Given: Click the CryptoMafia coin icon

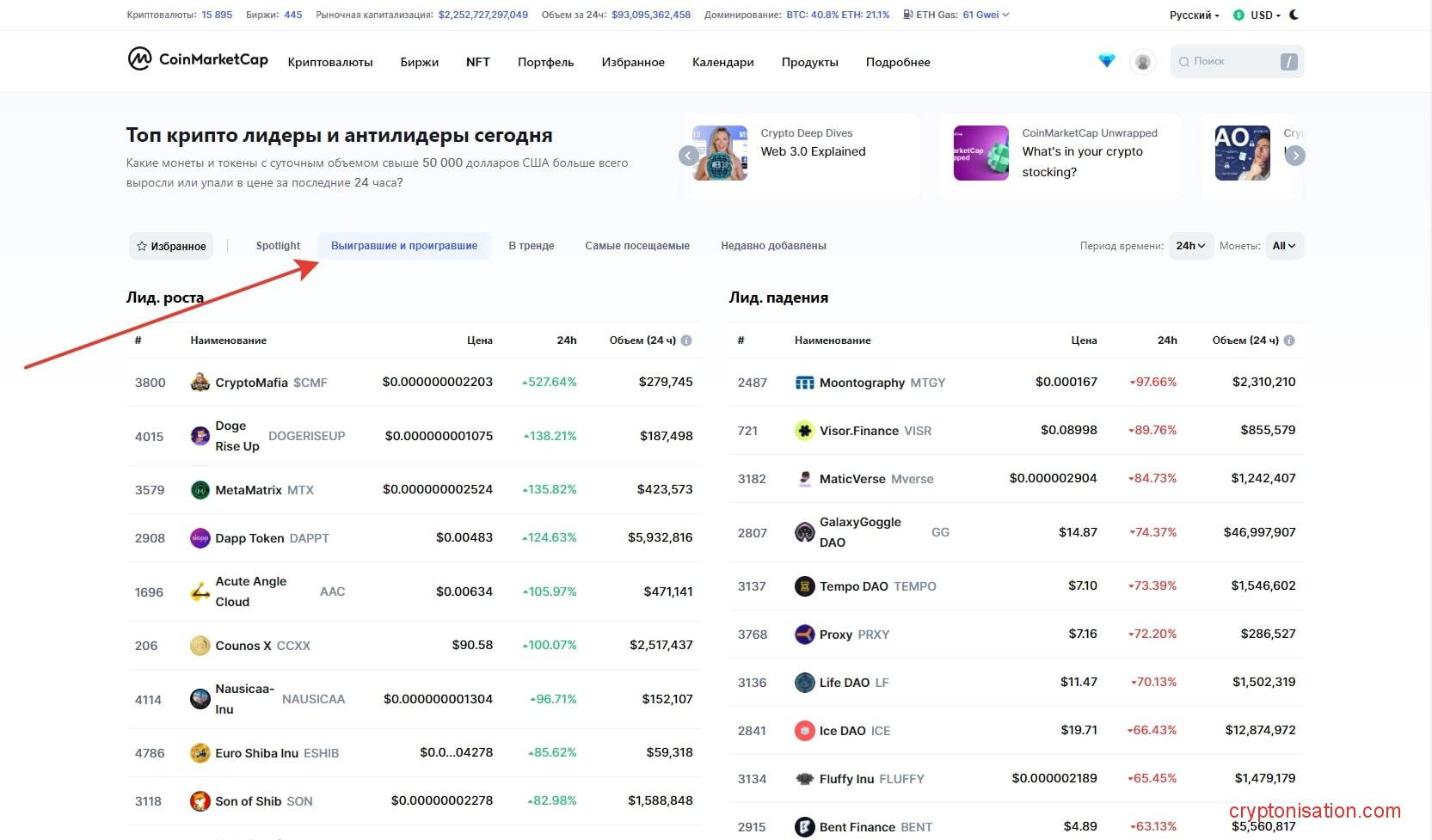Looking at the screenshot, I should 200,383.
